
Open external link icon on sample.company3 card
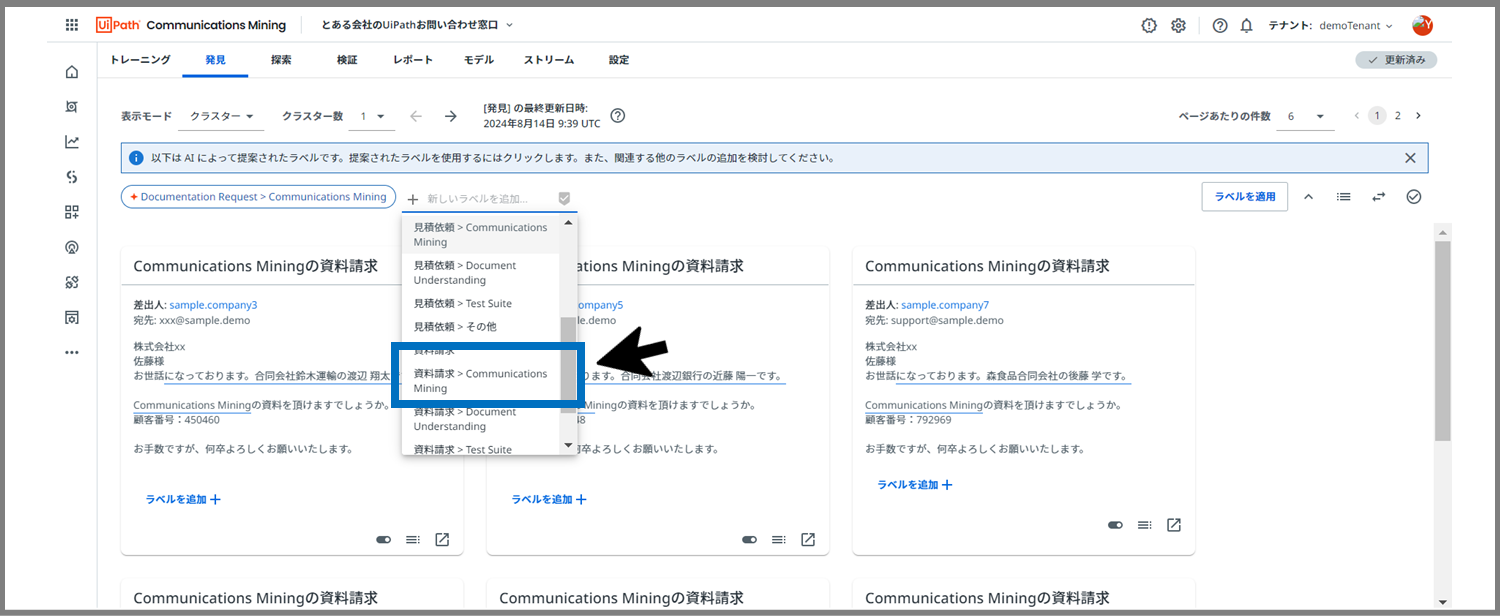[x=442, y=539]
